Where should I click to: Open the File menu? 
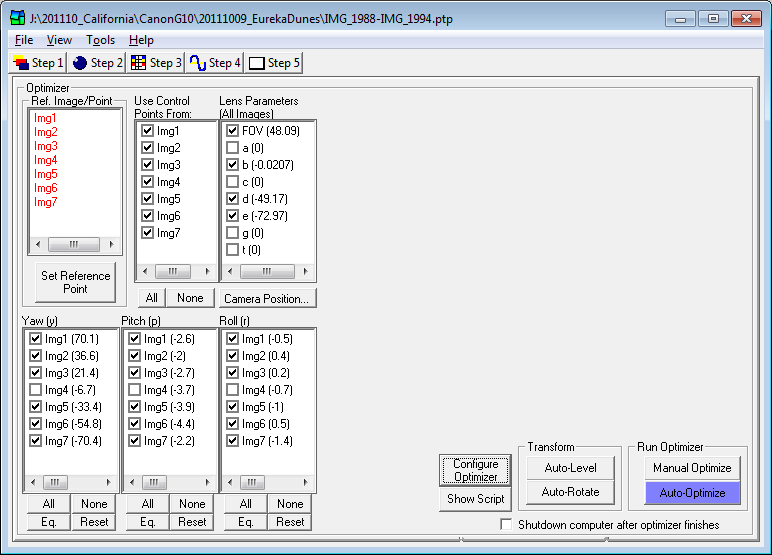coord(24,40)
